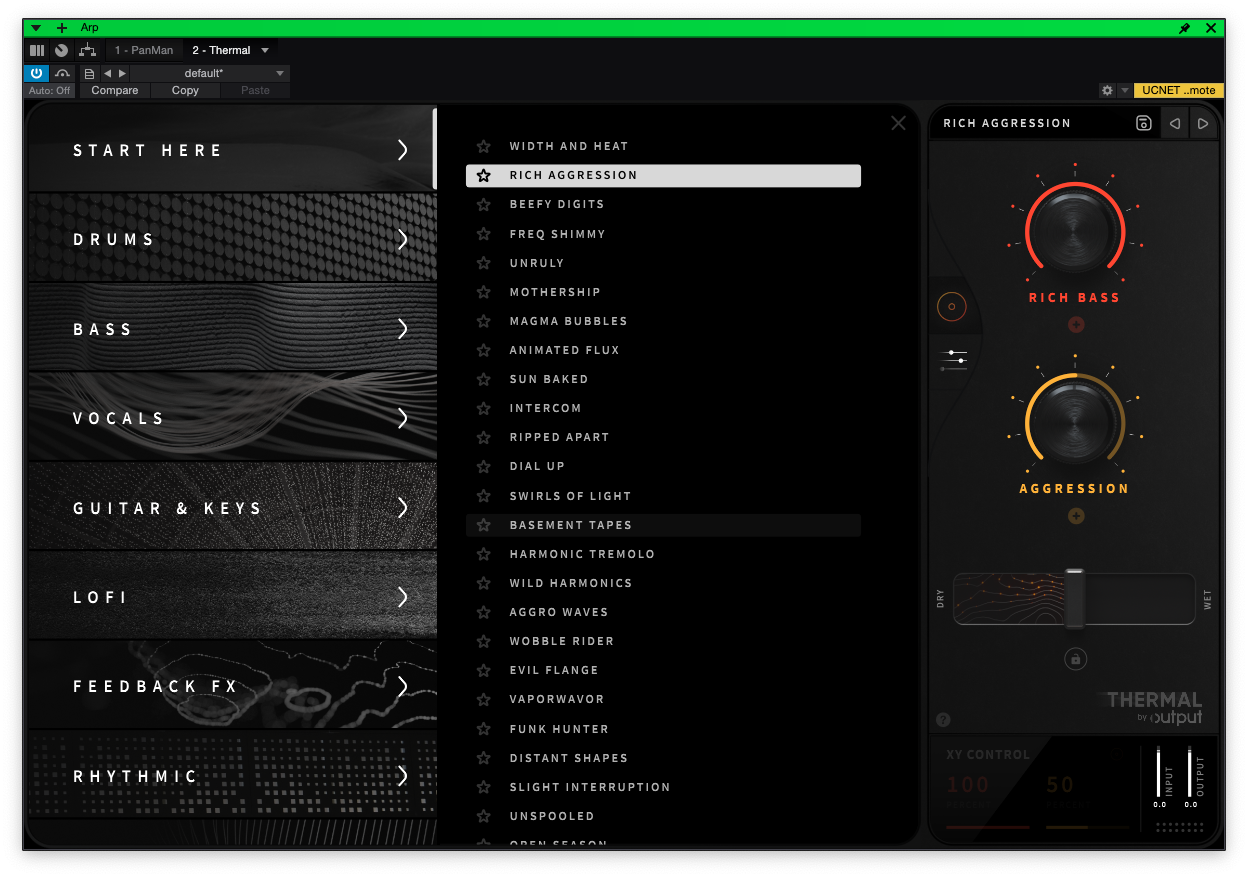
Task: Favorite the WIDTH AND HEAT preset star
Action: tap(484, 146)
